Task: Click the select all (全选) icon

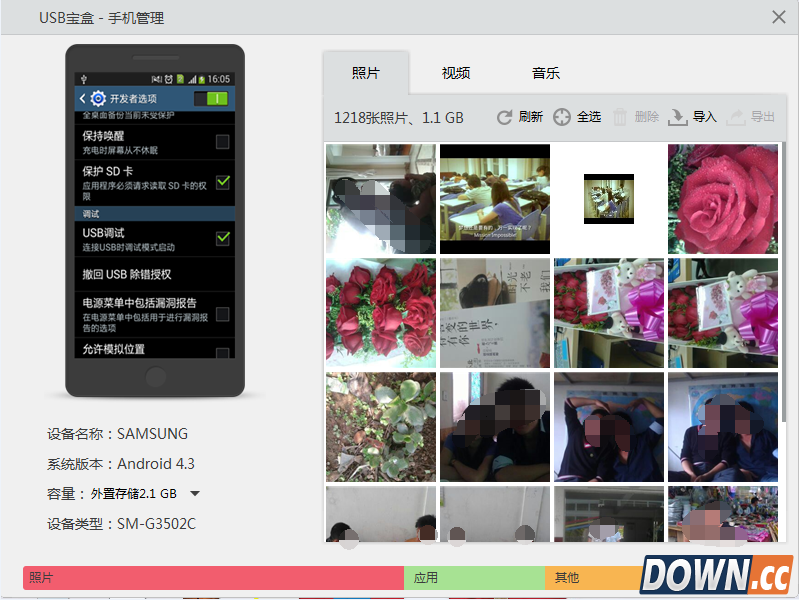Action: point(562,117)
